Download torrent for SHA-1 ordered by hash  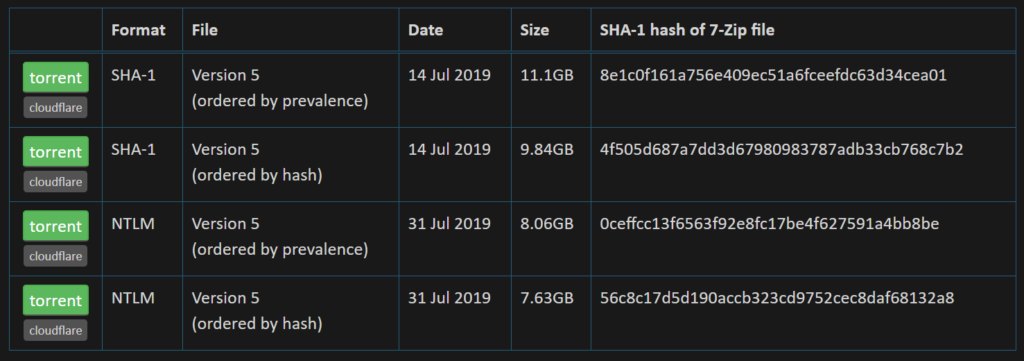coord(56,152)
